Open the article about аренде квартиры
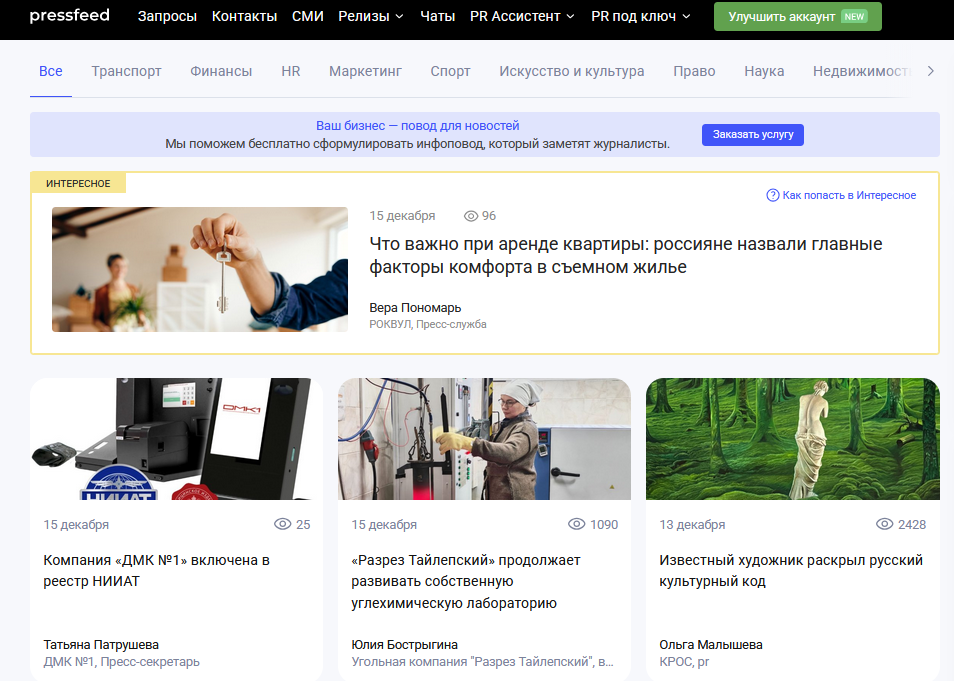This screenshot has width=954, height=681. click(x=625, y=256)
